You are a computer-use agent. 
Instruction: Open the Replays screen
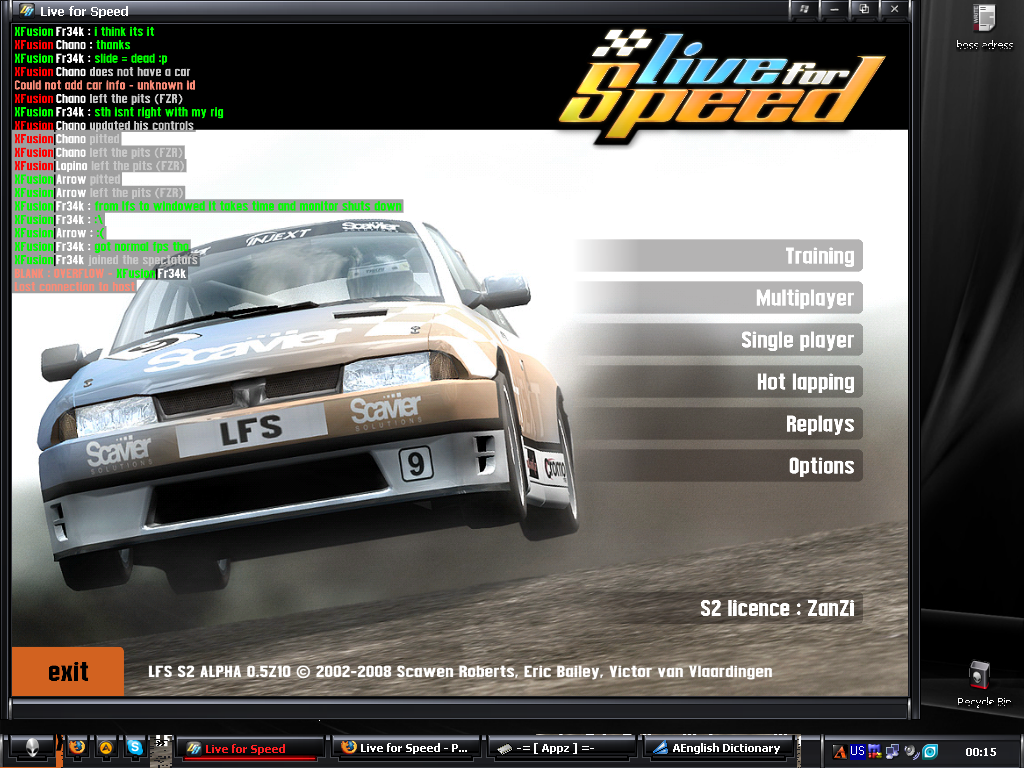point(718,424)
